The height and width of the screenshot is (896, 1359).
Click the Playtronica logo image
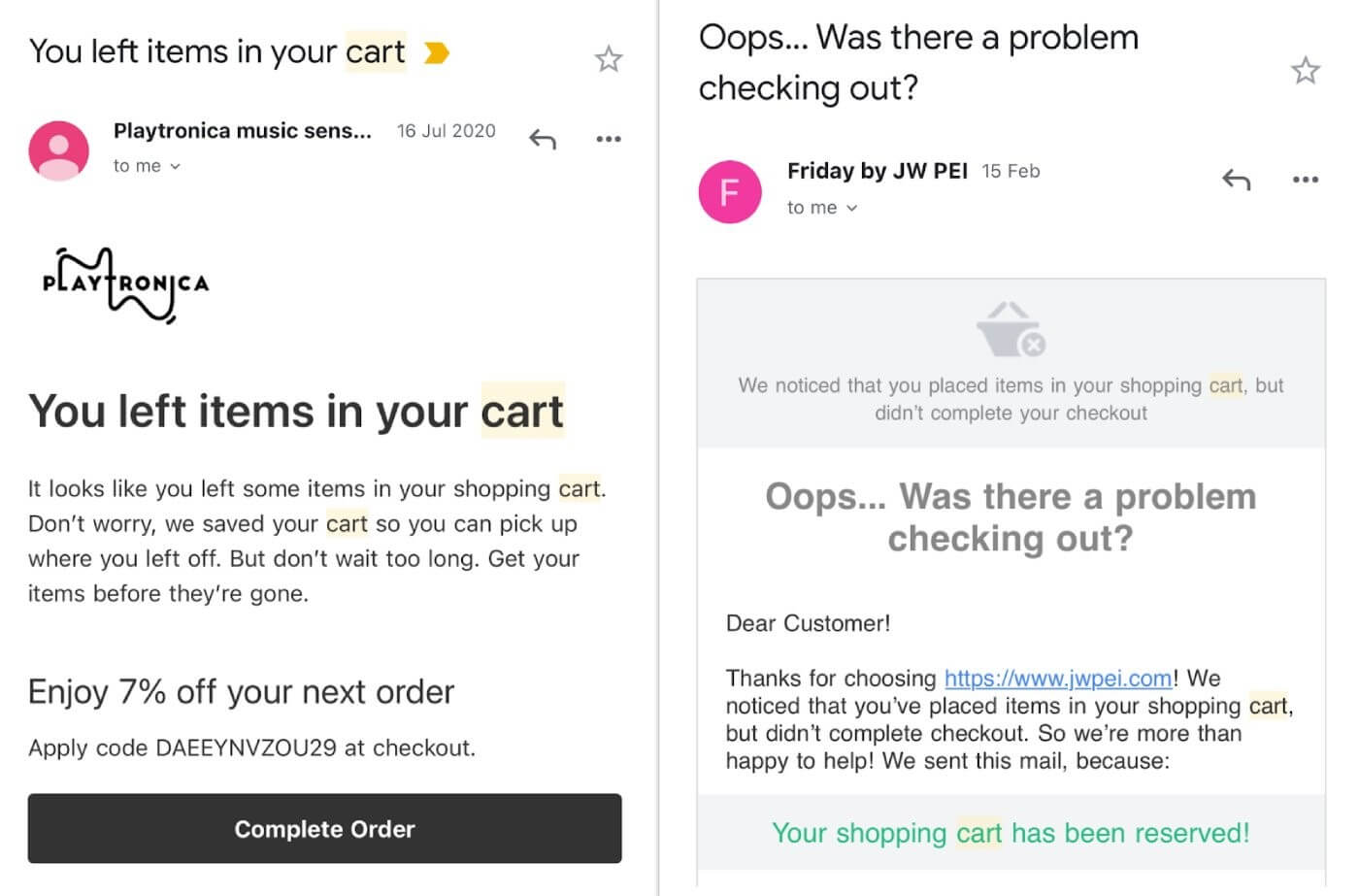[x=126, y=284]
